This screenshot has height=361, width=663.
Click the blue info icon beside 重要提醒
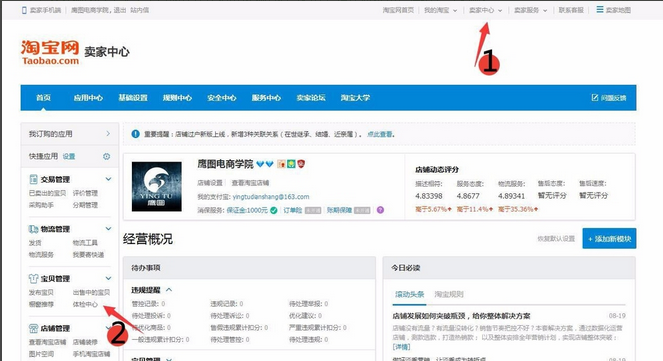click(135, 134)
